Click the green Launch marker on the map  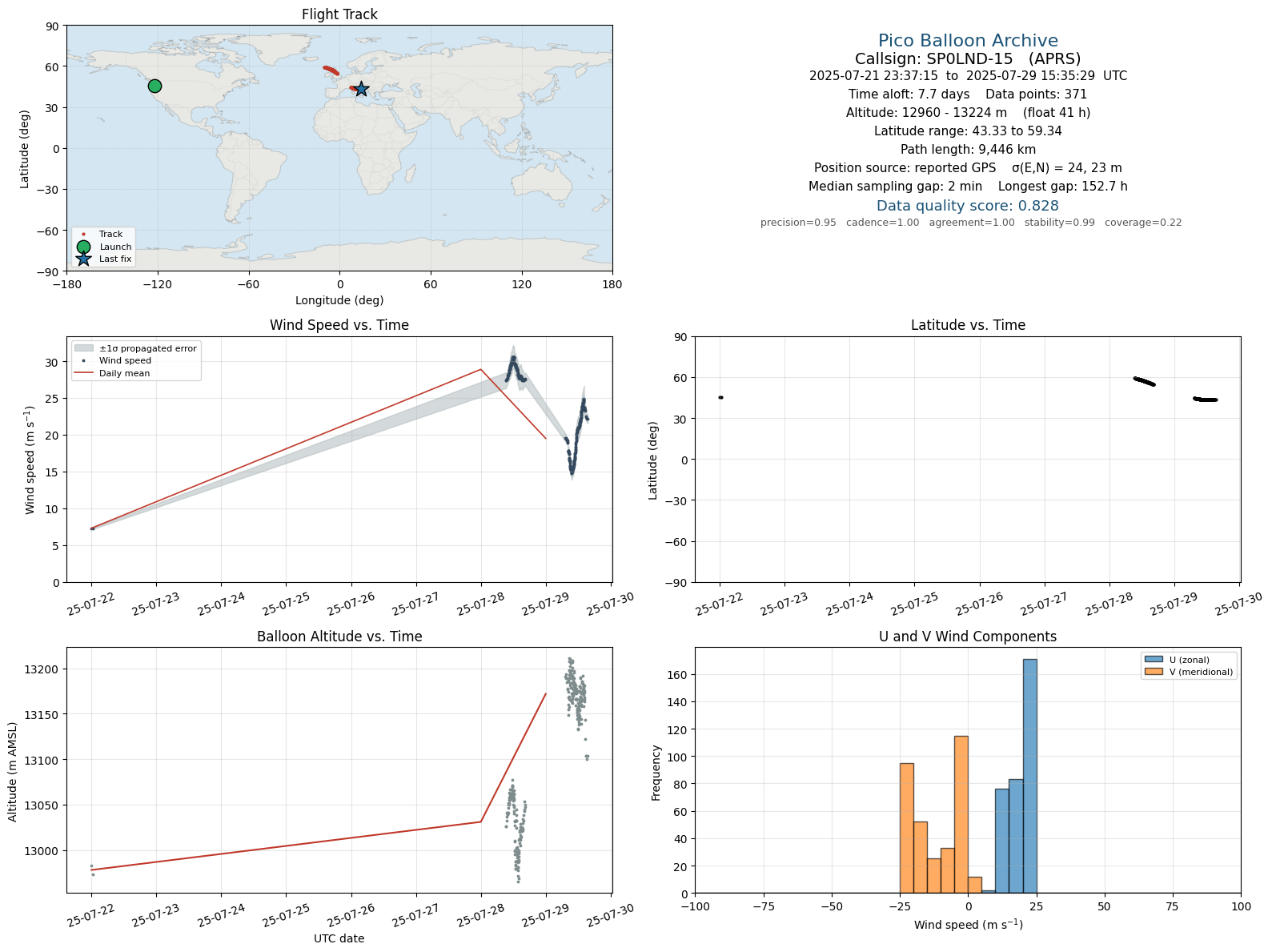point(154,86)
